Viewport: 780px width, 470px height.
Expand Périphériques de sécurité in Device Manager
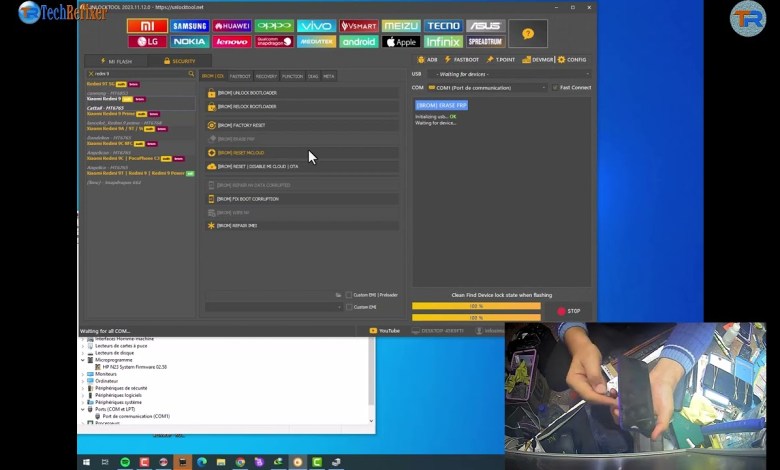point(83,388)
